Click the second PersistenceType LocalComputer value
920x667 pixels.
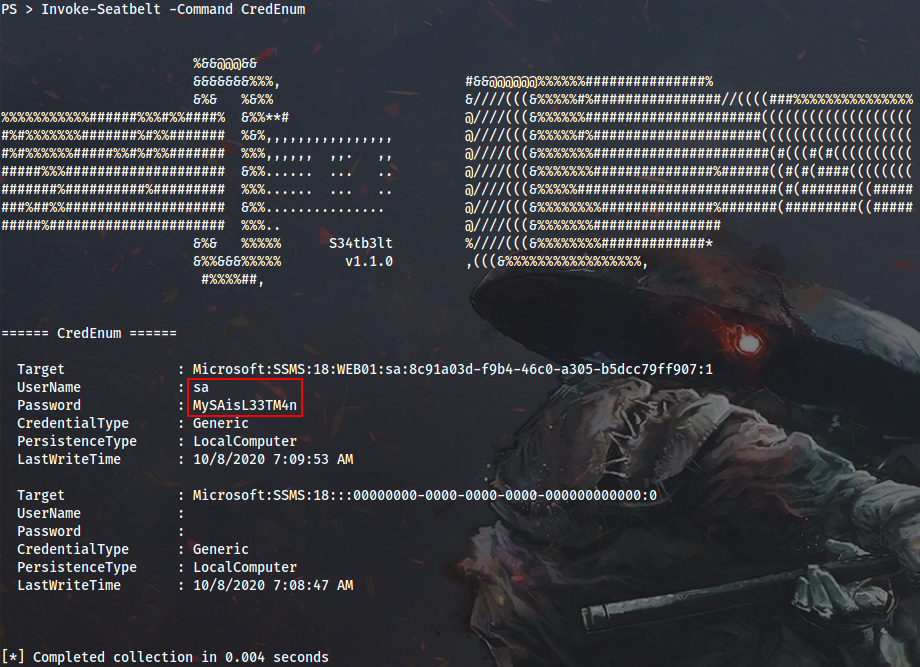244,567
